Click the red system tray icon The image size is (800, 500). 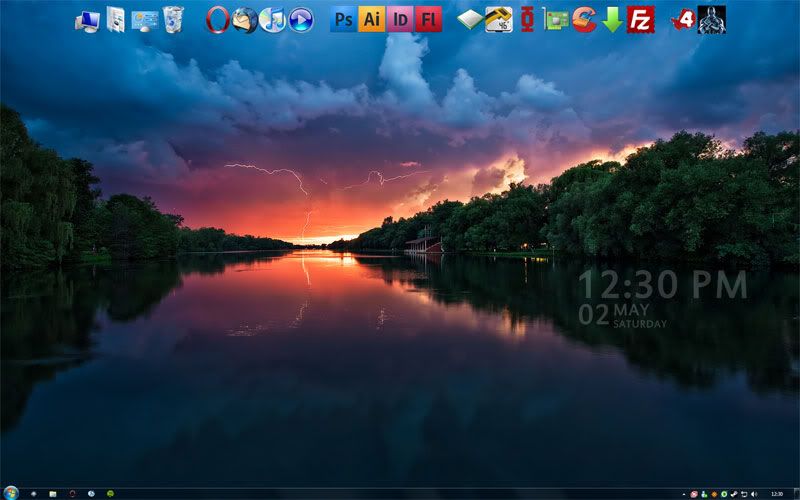(x=694, y=494)
